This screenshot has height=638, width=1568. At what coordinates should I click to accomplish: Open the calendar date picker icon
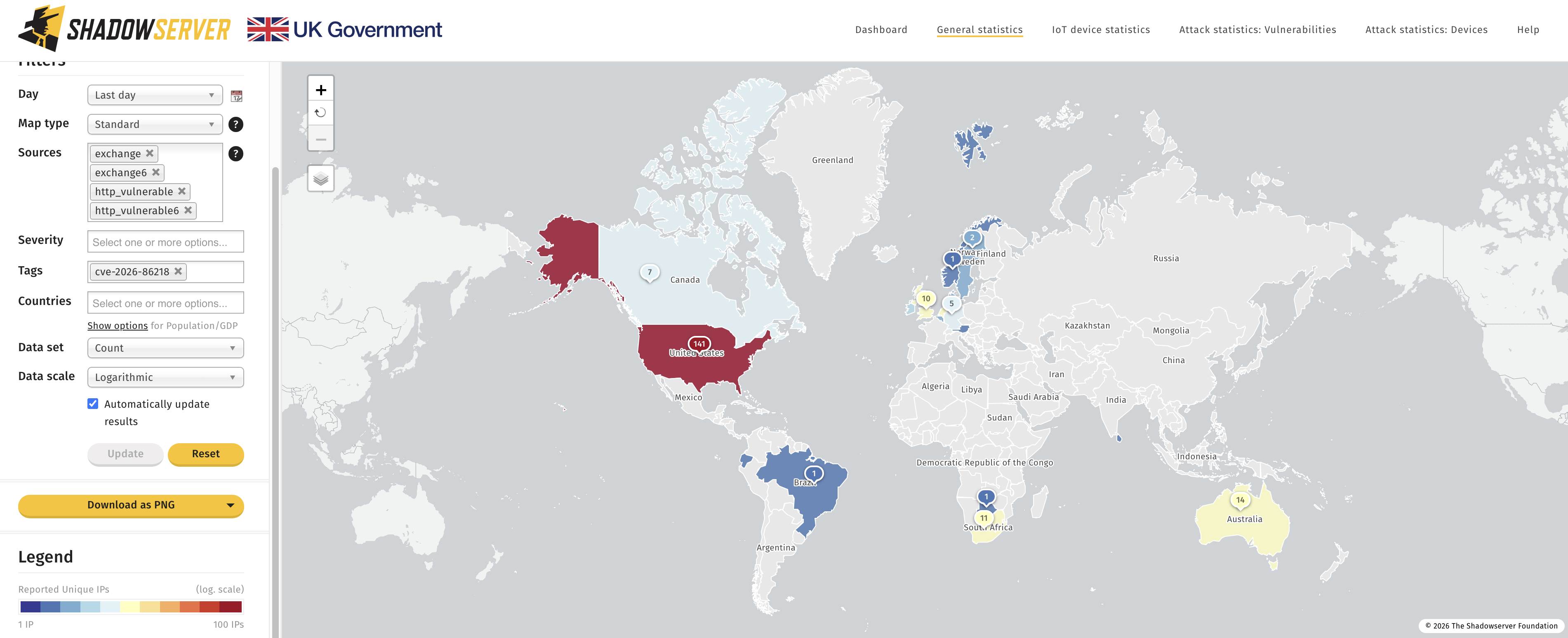(x=237, y=96)
